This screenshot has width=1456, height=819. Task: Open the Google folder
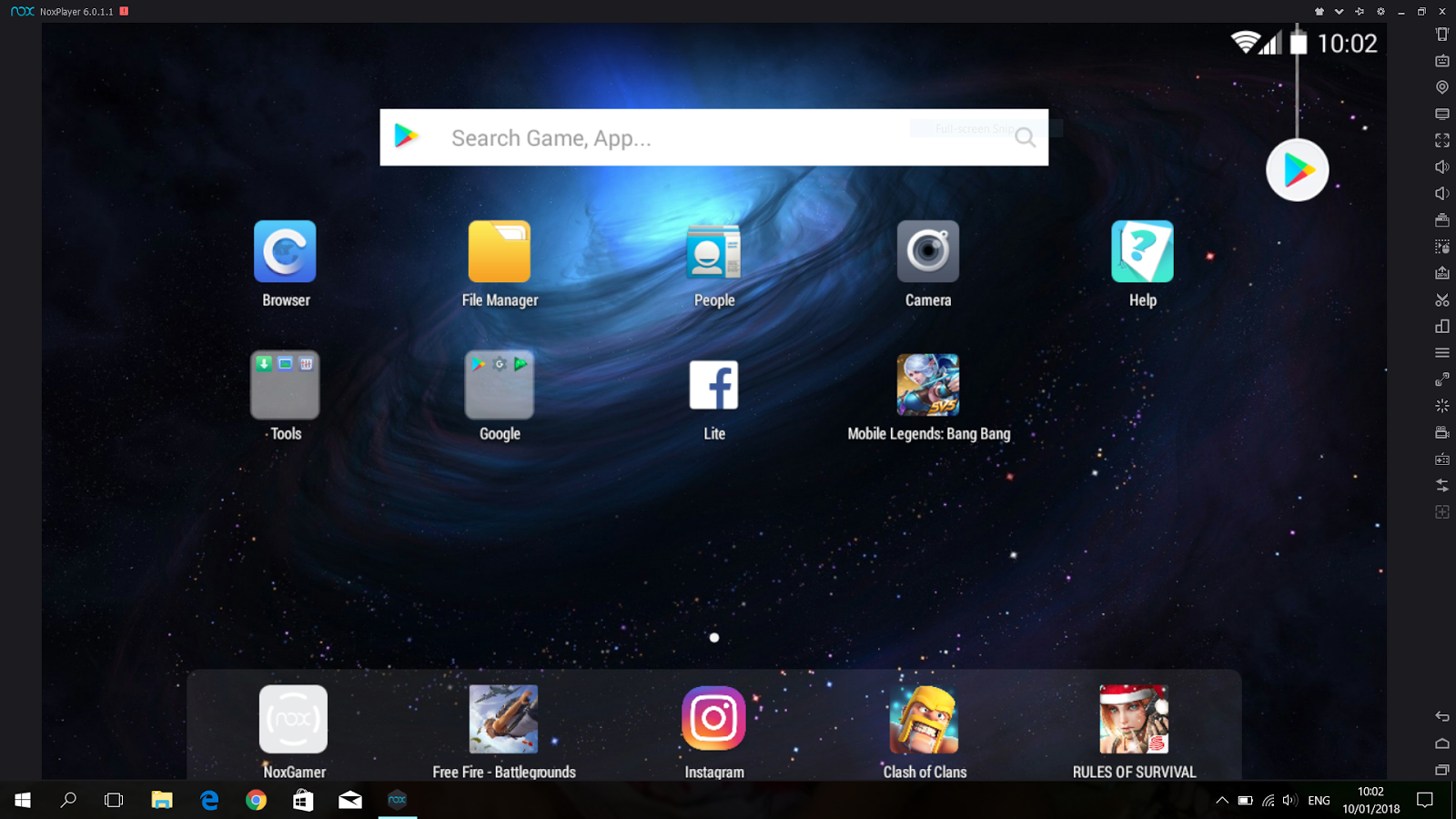[500, 385]
